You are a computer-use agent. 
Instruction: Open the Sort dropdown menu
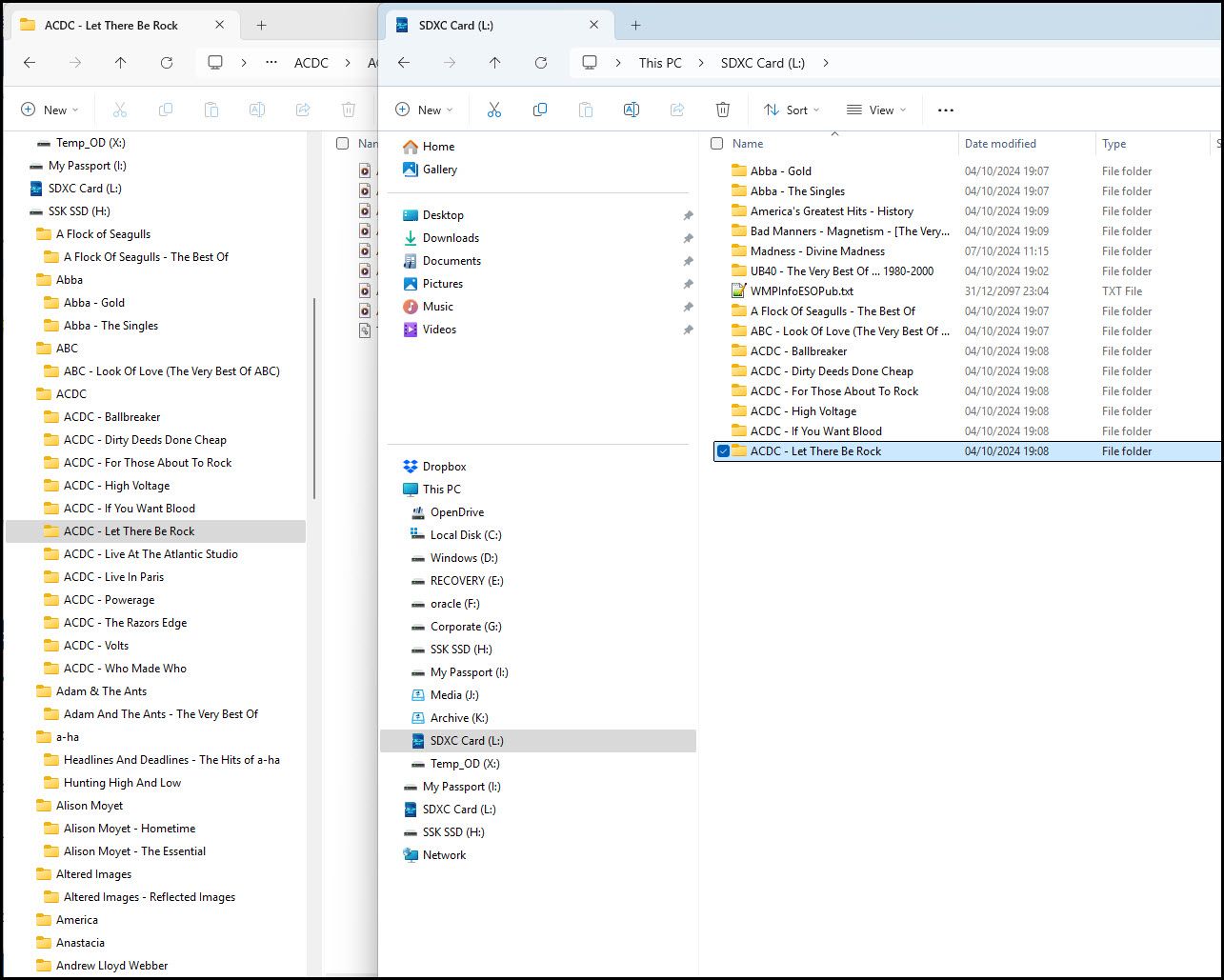pyautogui.click(x=791, y=110)
